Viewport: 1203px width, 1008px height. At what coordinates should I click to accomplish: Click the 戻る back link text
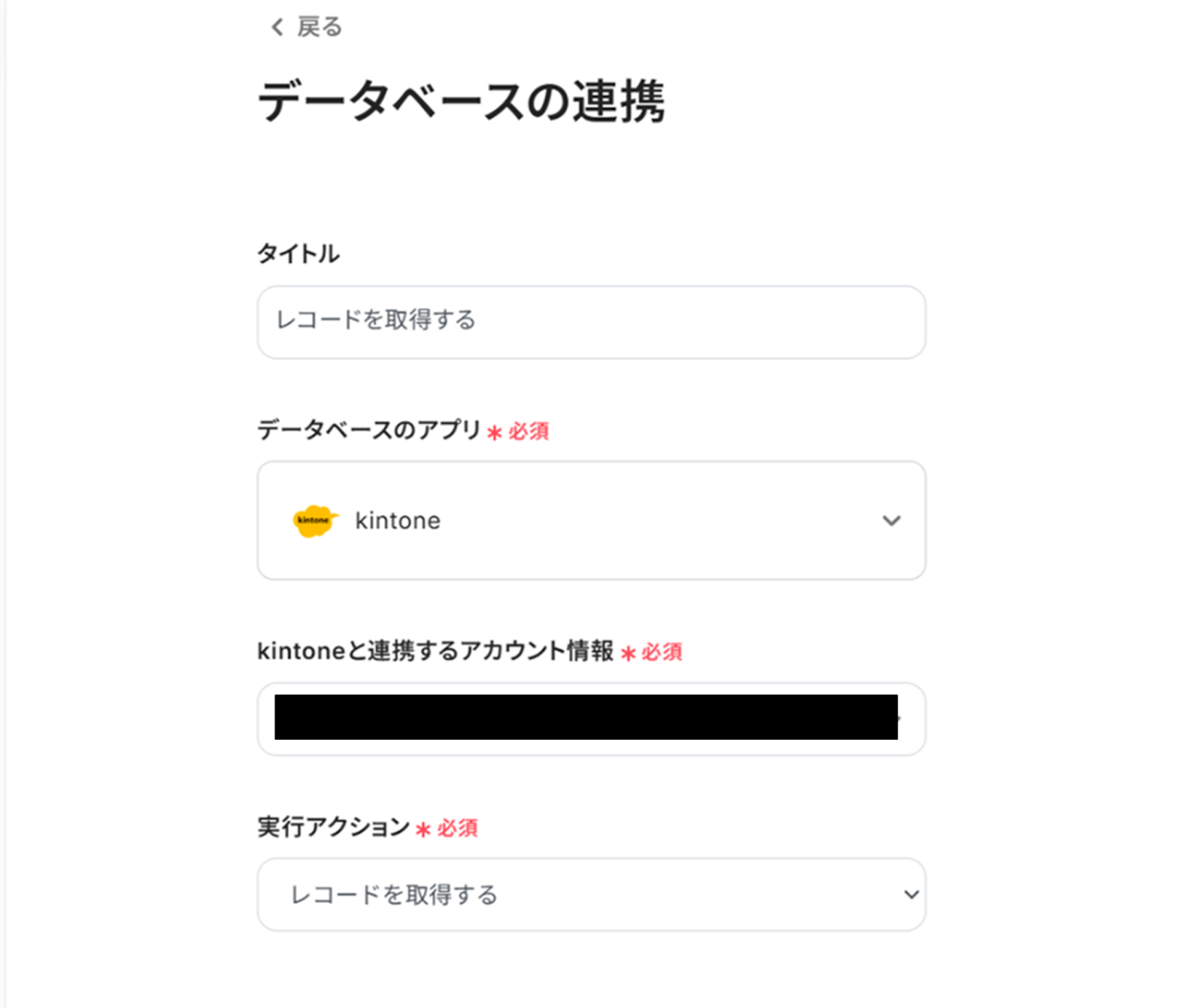point(320,28)
